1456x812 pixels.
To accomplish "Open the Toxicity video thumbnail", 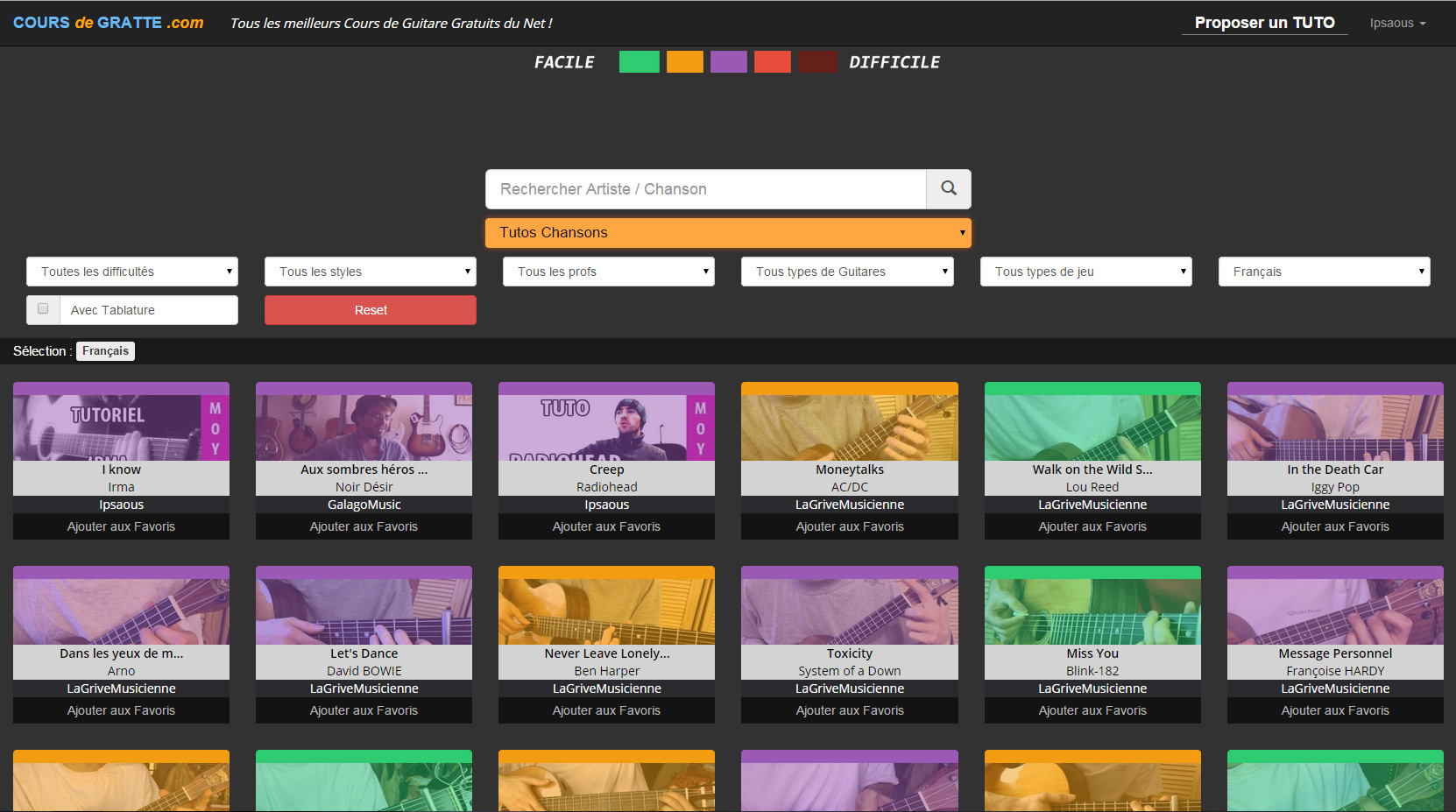I will click(x=850, y=611).
